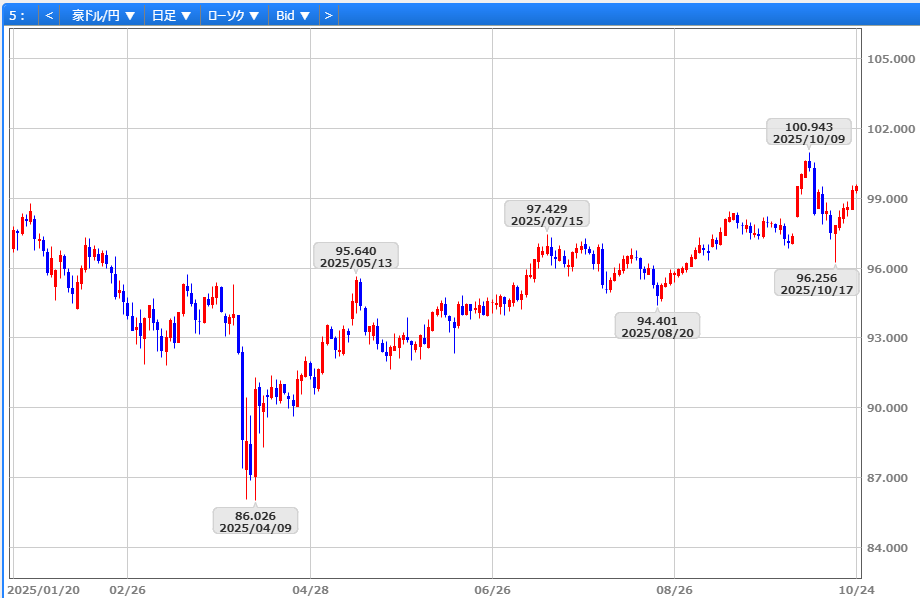Click the 02/26 date axis label
This screenshot has width=920, height=598.
coord(127,590)
